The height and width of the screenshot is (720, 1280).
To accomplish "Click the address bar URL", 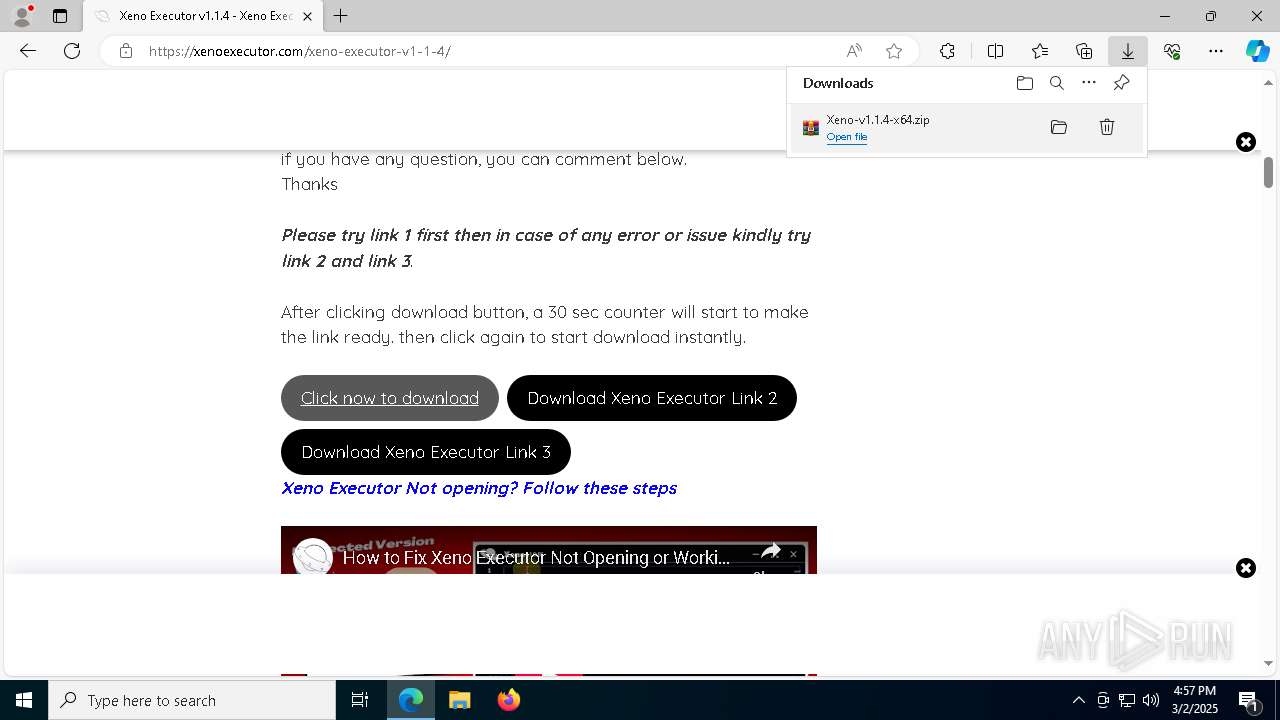I will [x=300, y=51].
